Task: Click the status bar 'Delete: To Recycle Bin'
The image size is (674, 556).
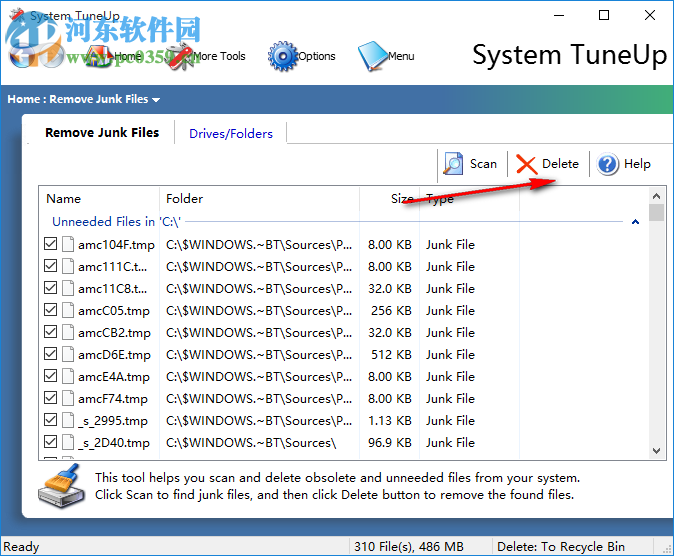Action: pos(561,547)
